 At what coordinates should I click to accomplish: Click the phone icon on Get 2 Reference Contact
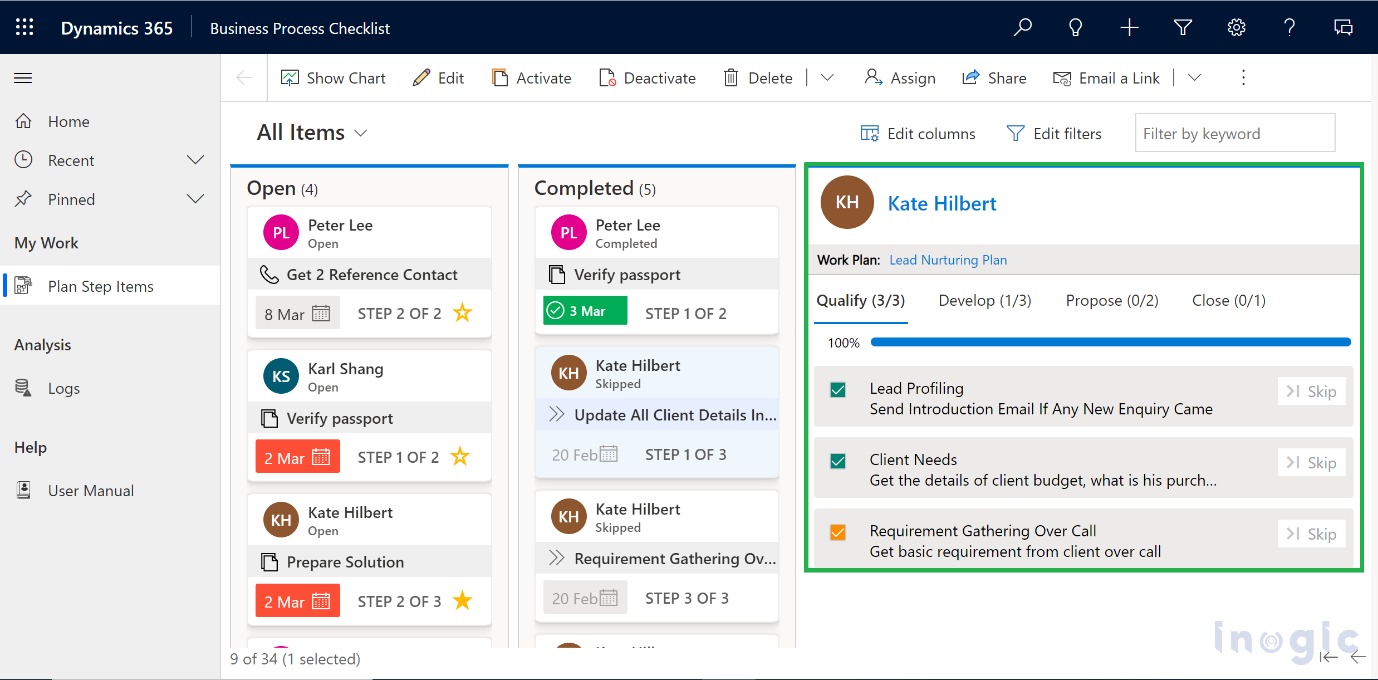pos(268,274)
